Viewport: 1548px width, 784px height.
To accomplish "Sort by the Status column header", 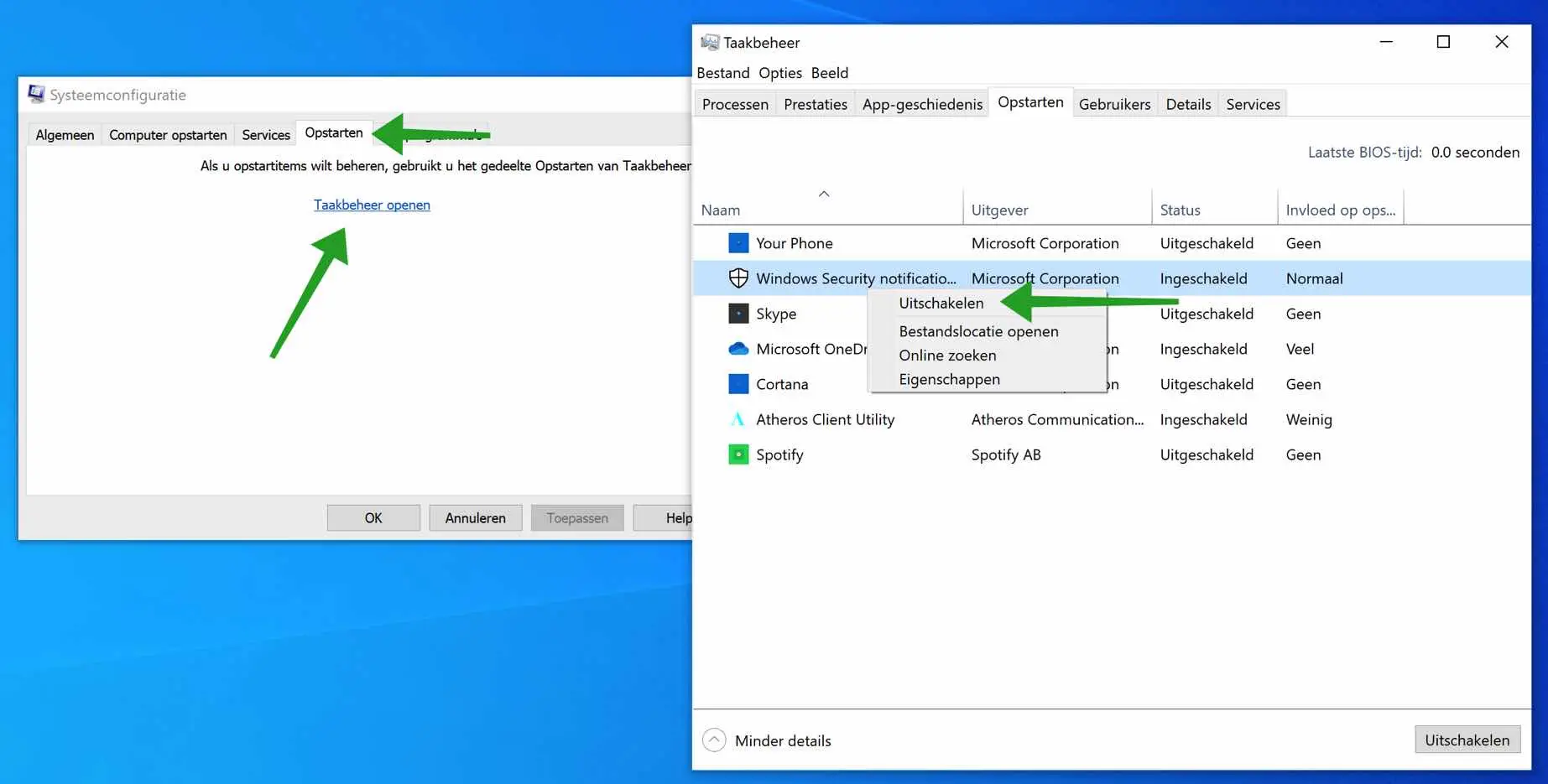I will tap(1214, 210).
